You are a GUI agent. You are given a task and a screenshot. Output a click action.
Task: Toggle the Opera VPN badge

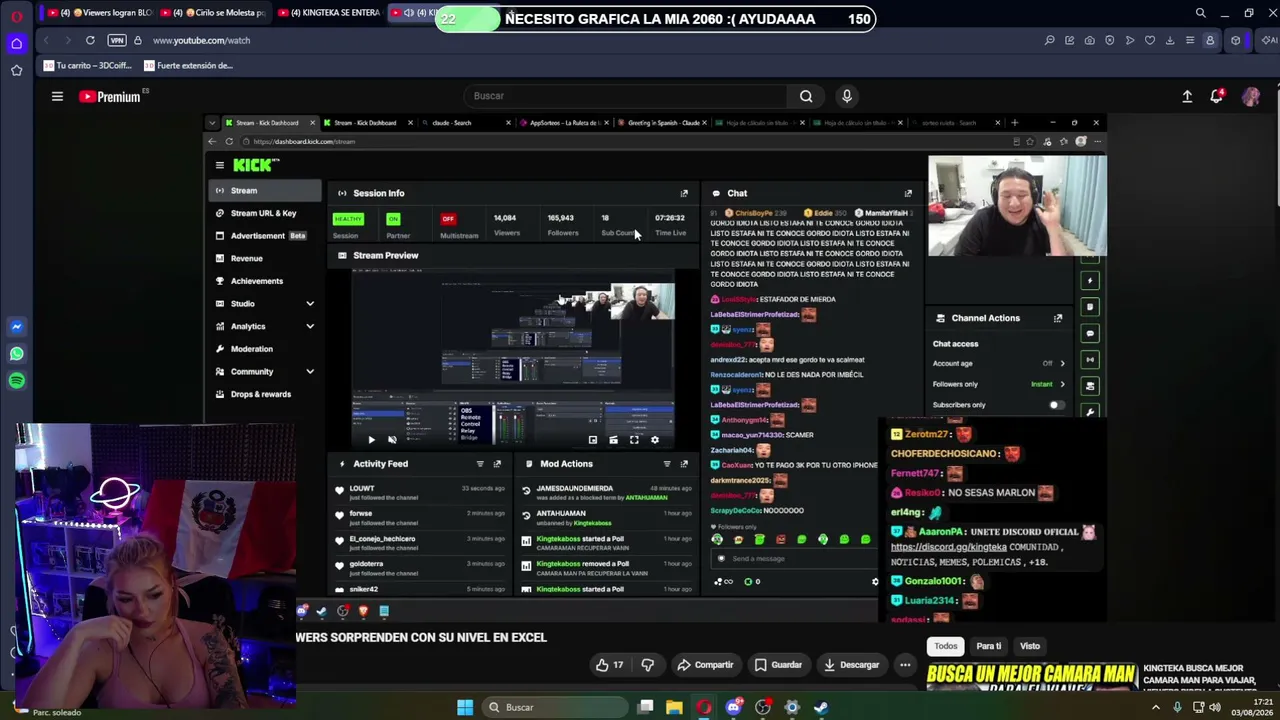(x=117, y=40)
